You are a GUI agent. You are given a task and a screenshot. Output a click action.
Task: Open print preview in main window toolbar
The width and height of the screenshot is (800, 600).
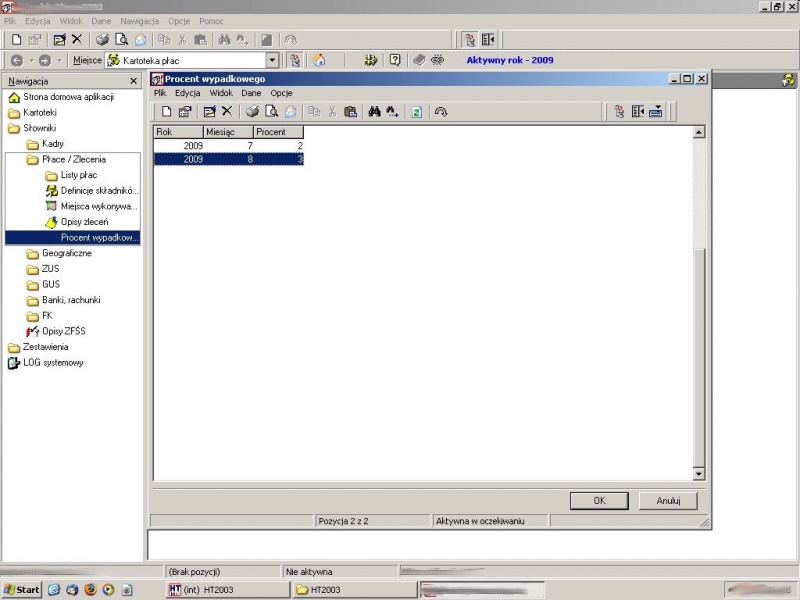(121, 40)
